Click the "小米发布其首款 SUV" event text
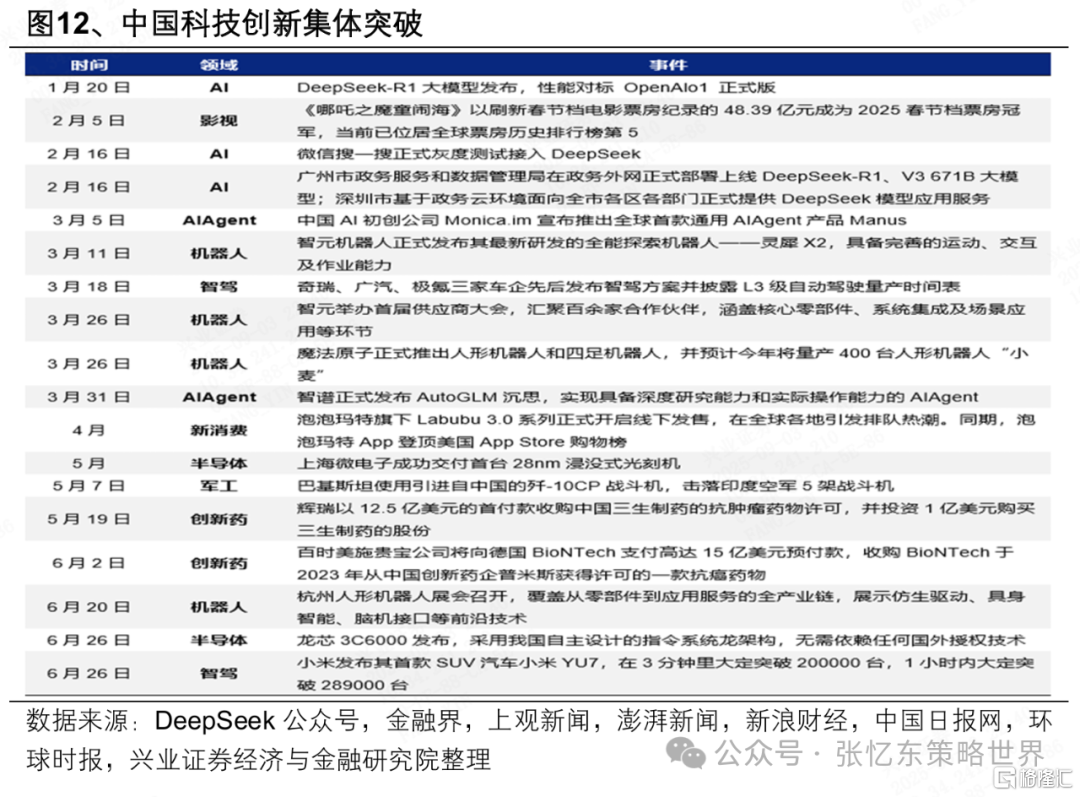The image size is (1080, 797). pyautogui.click(x=665, y=674)
